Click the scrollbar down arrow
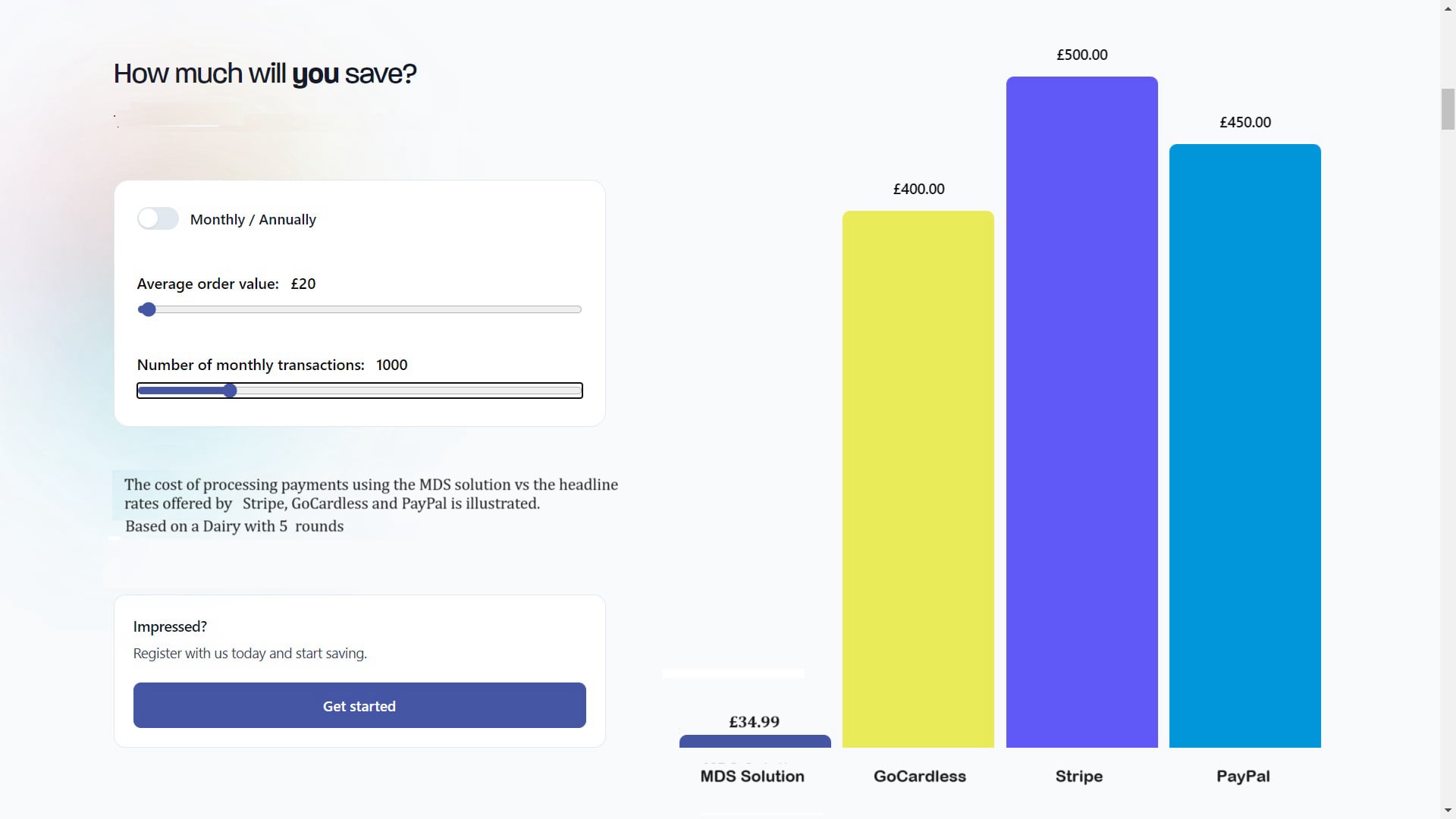1456x819 pixels. 1448,812
